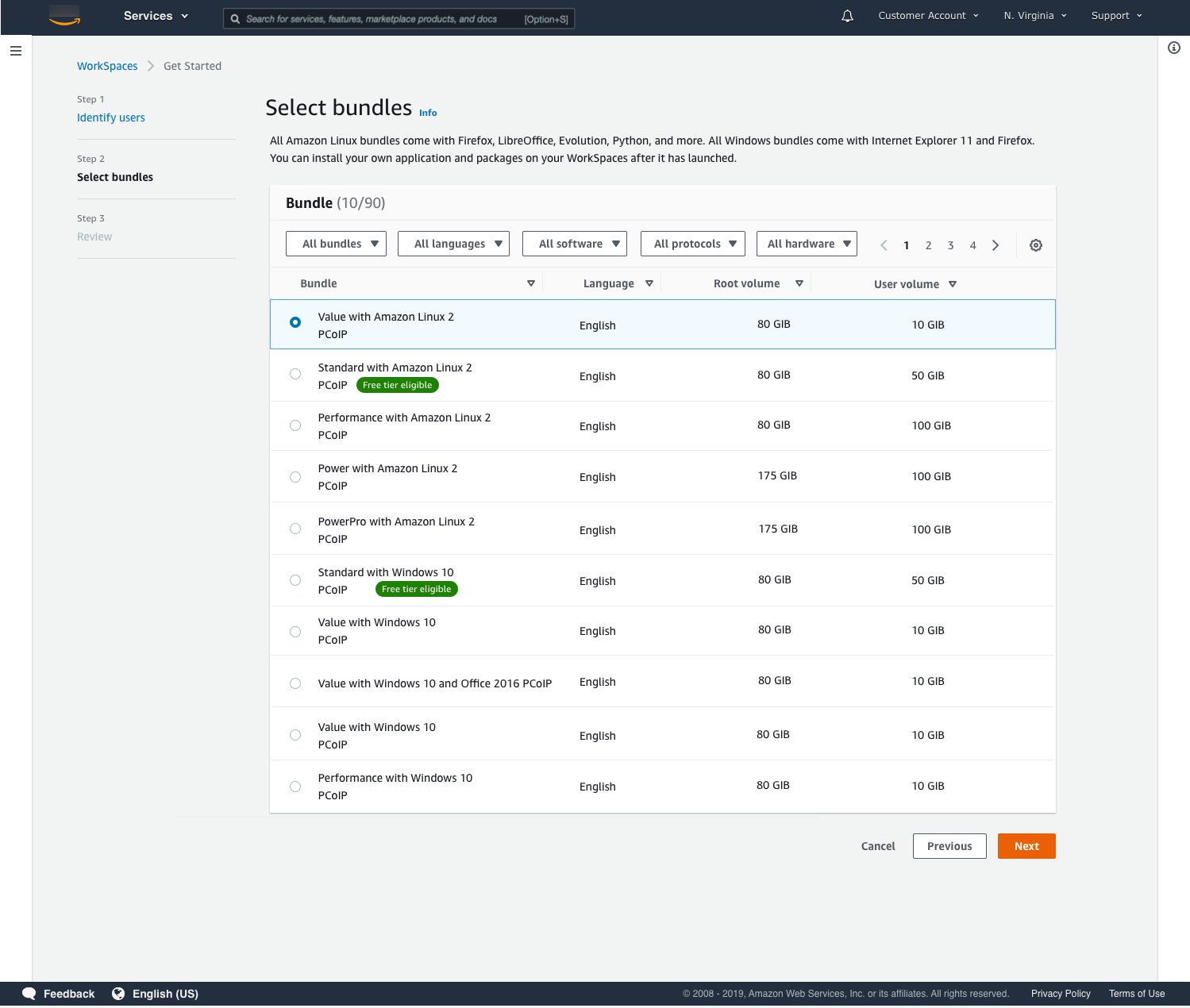Open the All hardware filter dropdown
The image size is (1190, 1008).
pos(807,244)
